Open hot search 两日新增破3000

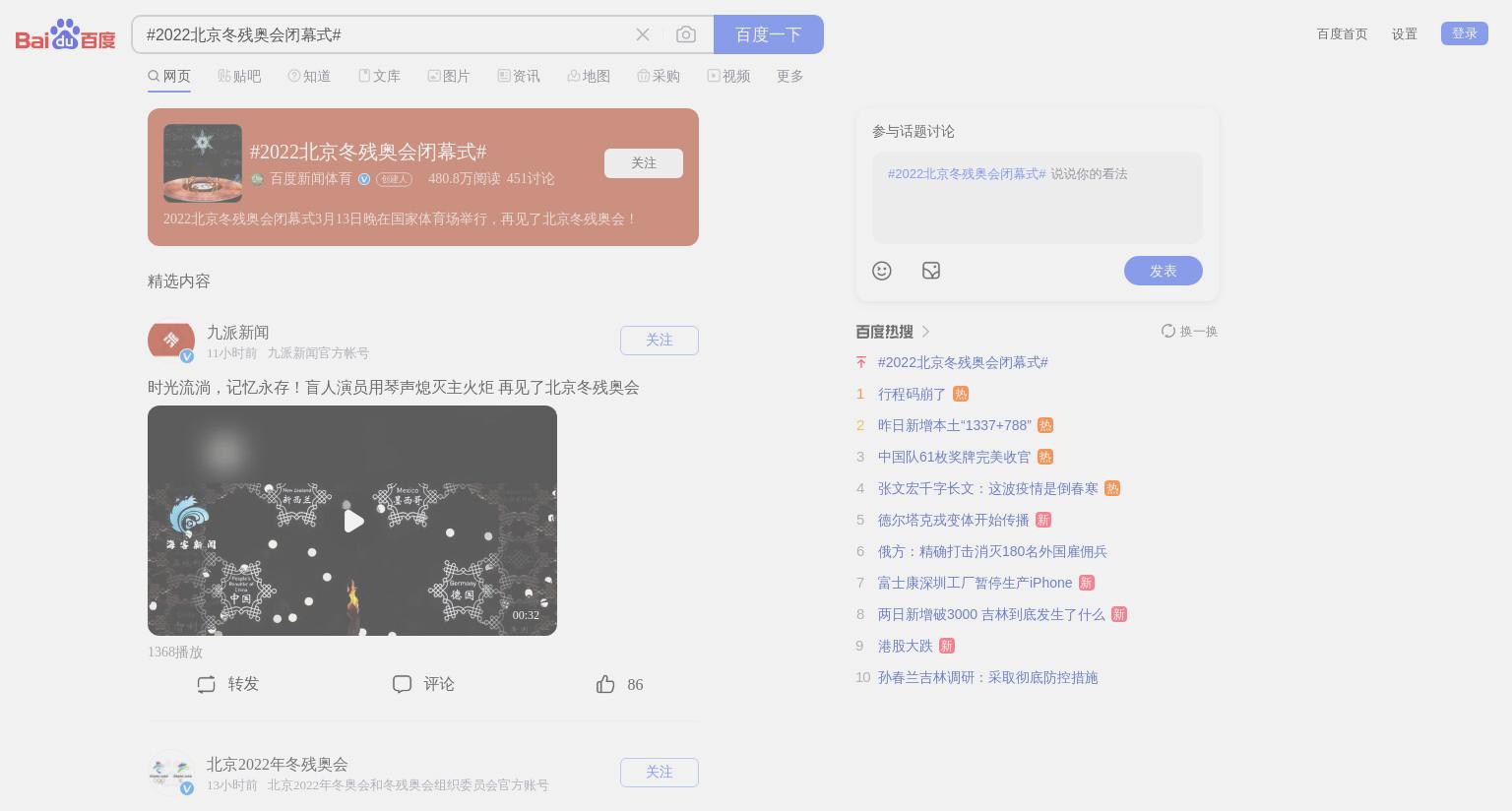click(x=991, y=615)
